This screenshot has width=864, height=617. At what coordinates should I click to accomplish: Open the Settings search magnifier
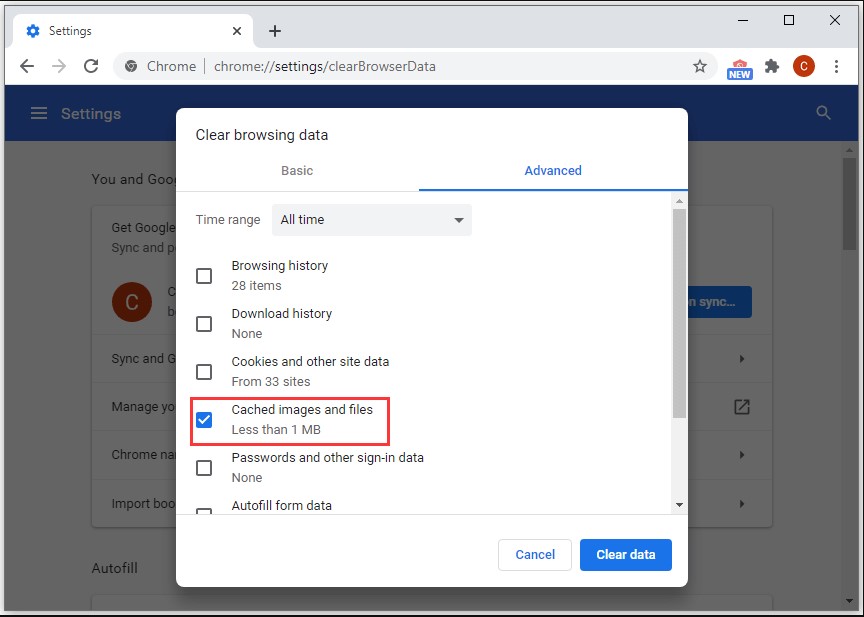click(822, 113)
